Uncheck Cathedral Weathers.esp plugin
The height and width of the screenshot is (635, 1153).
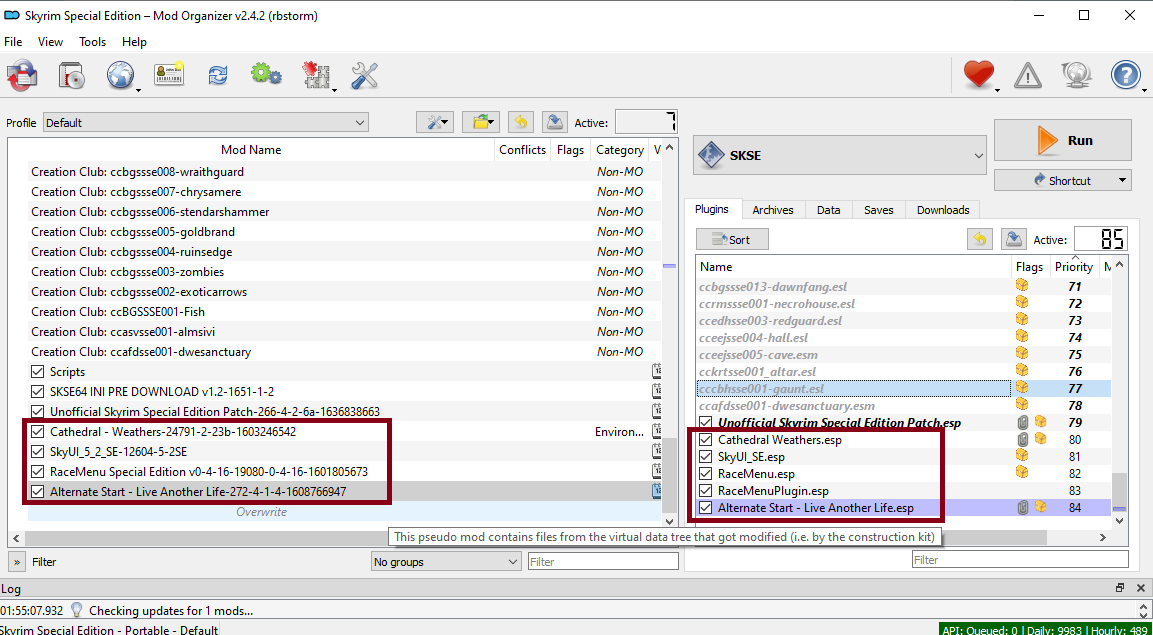pos(706,440)
